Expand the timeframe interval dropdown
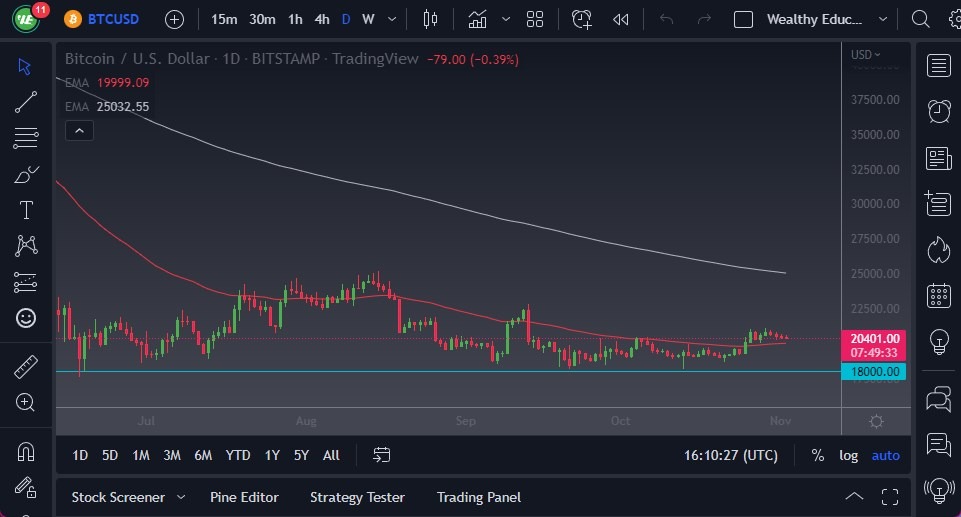Image resolution: width=961 pixels, height=517 pixels. click(392, 20)
